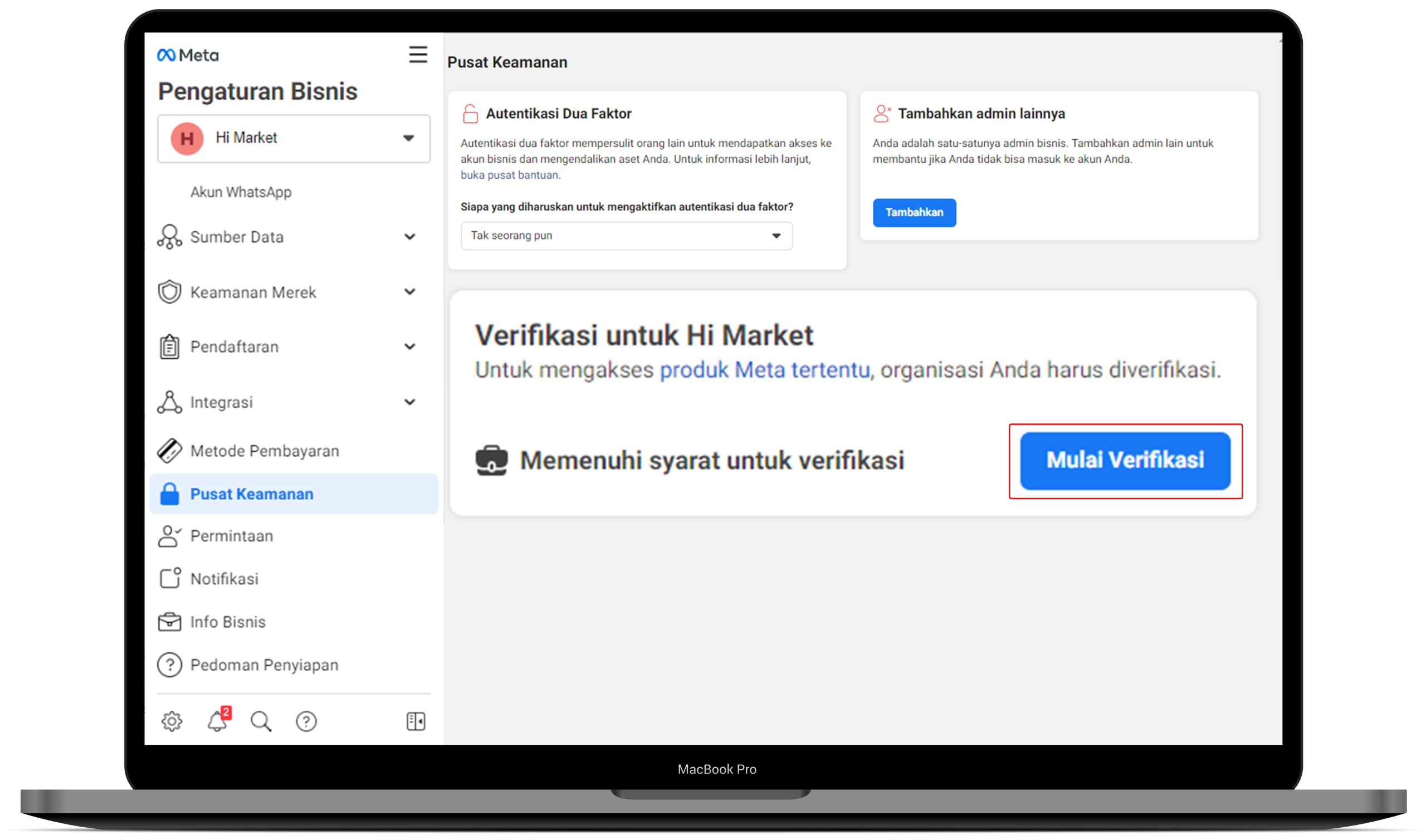This screenshot has width=1426, height=840.
Task: Click the Pengaturan Bisnis title
Action: click(x=257, y=91)
